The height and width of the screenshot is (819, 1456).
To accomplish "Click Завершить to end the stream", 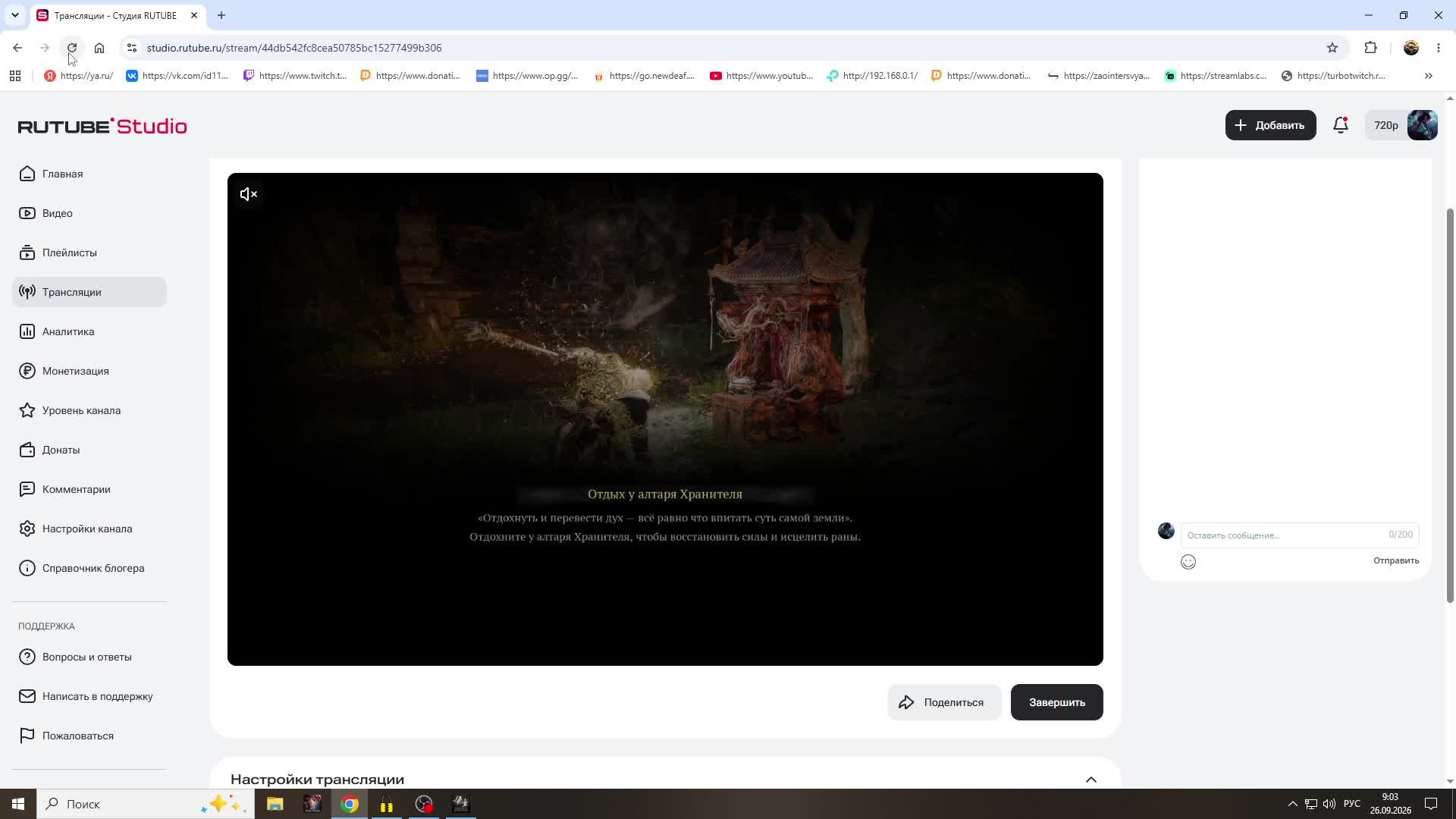I will tap(1056, 702).
